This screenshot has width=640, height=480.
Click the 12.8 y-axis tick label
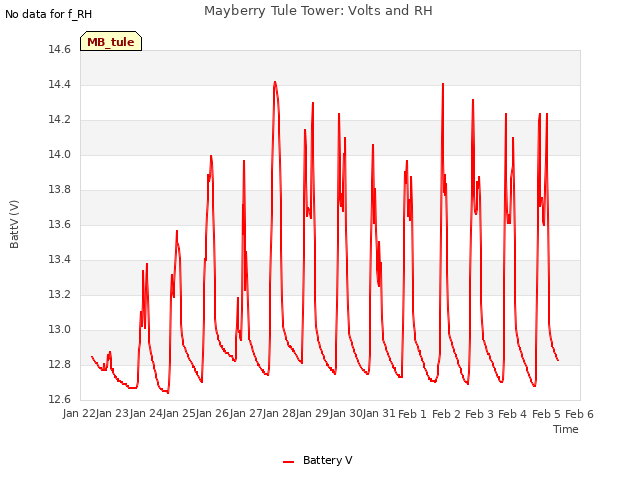pyautogui.click(x=60, y=364)
